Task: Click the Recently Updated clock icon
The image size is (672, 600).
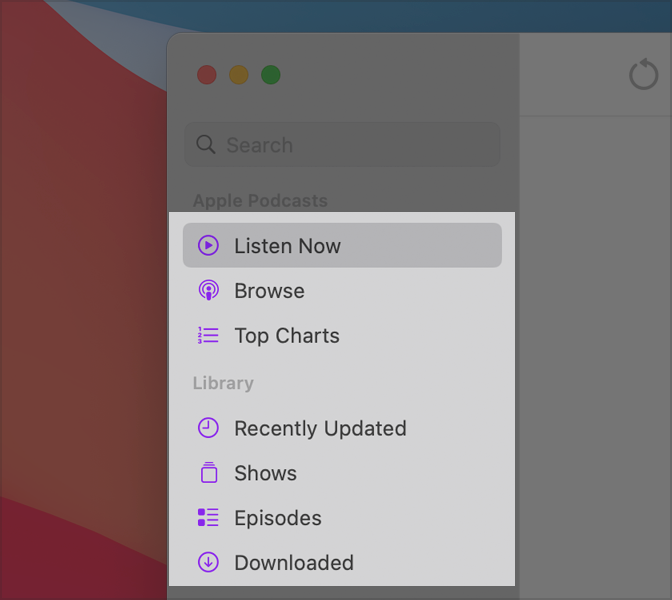Action: tap(208, 428)
